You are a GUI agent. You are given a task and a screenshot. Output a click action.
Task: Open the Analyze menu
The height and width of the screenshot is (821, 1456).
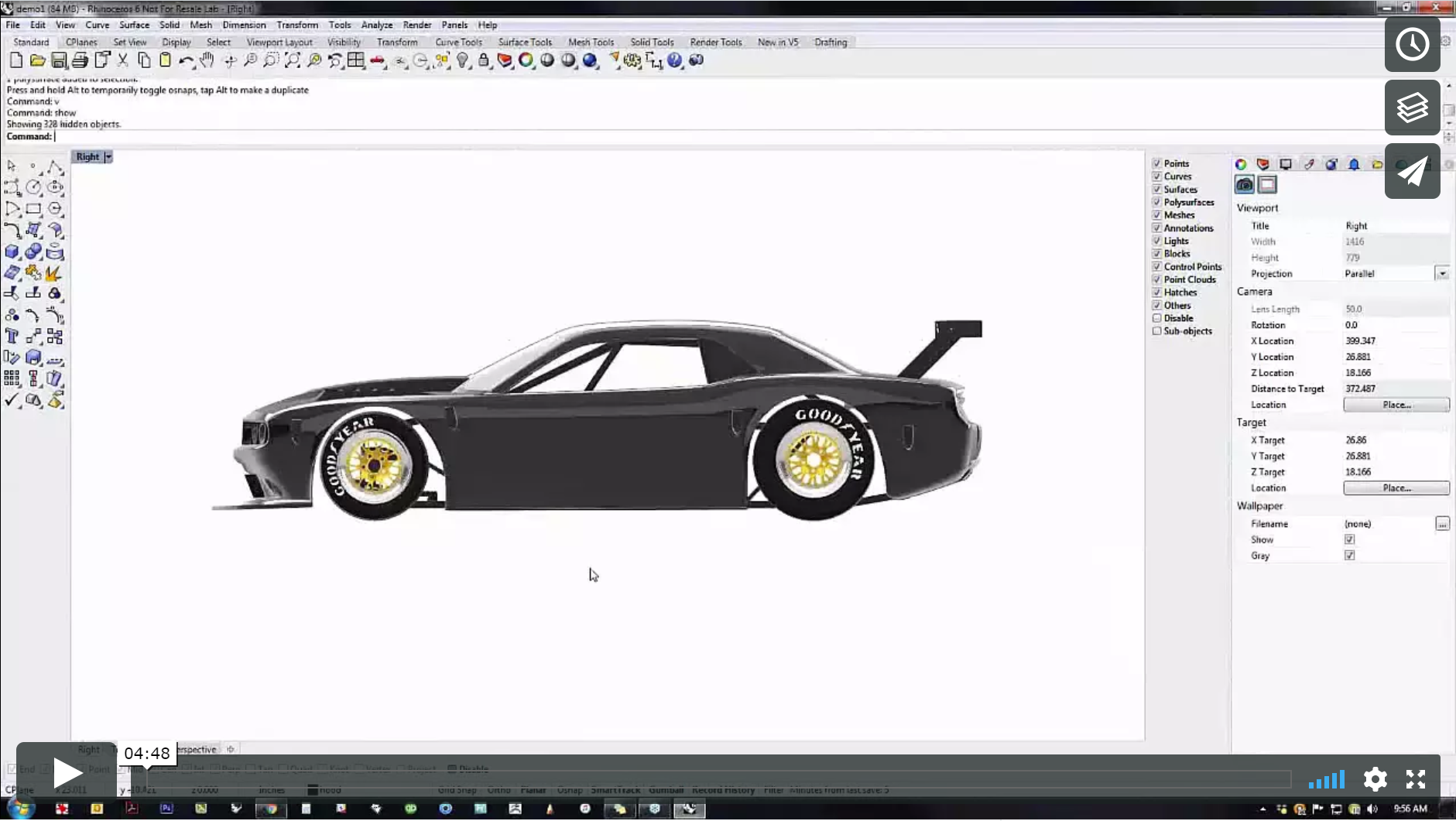tap(377, 25)
